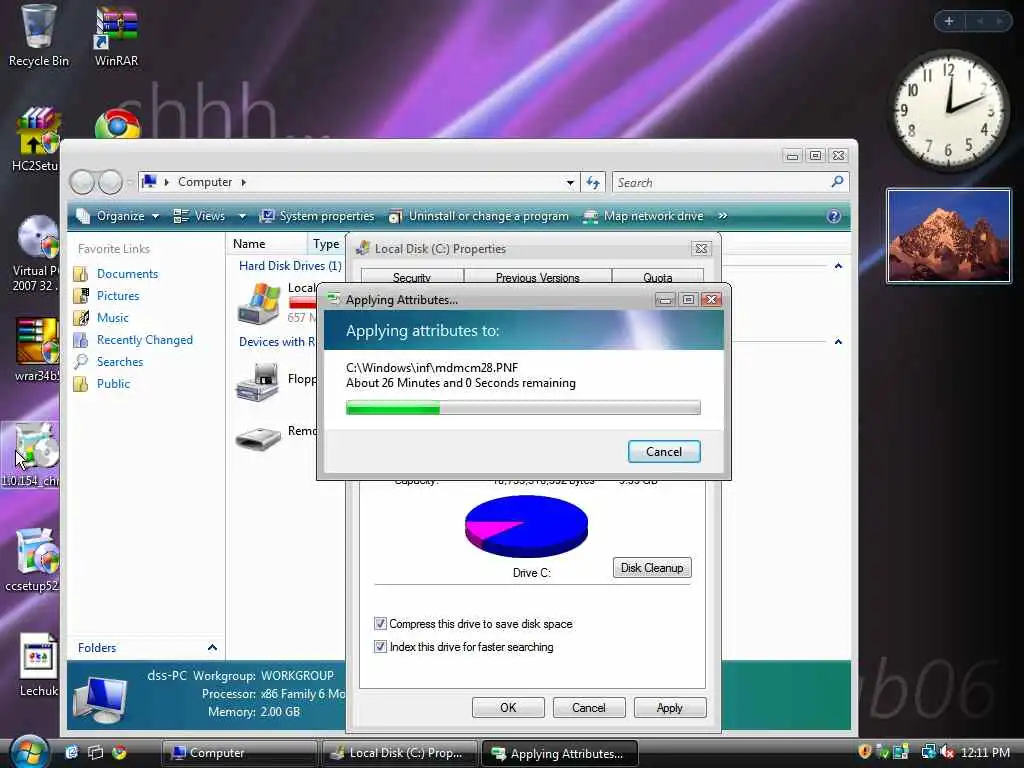The height and width of the screenshot is (768, 1024).
Task: Open the Public favorite link
Action: pos(114,384)
